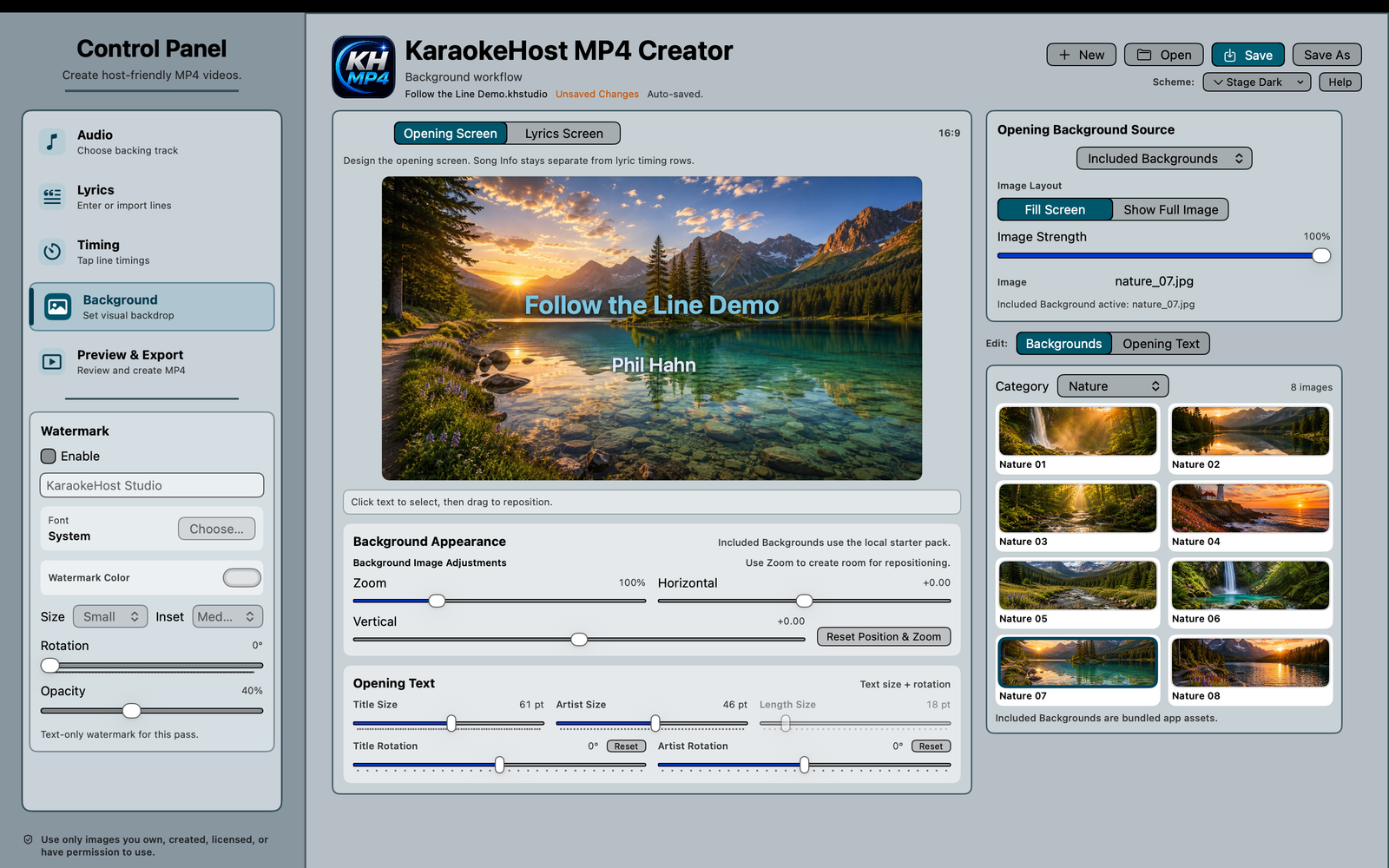Viewport: 1389px width, 868px height.
Task: Reset the Title Rotation
Action: pyautogui.click(x=626, y=746)
